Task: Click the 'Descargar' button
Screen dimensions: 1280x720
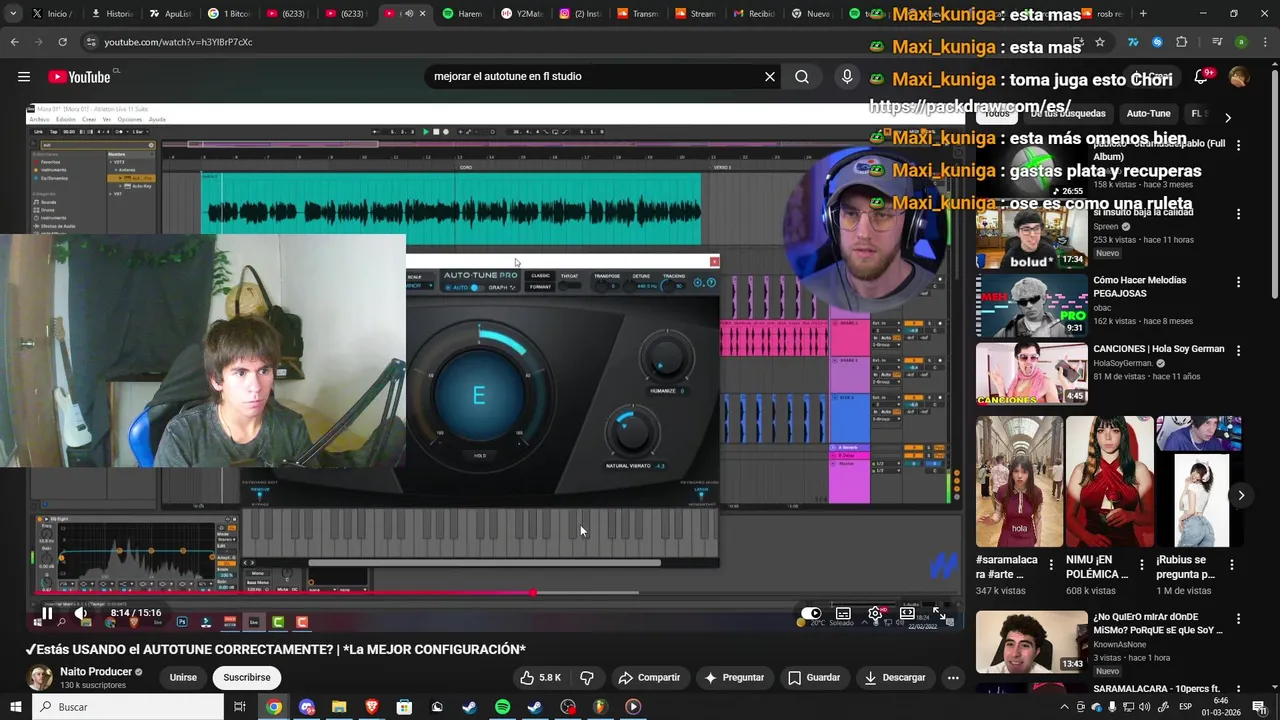Action: [894, 677]
